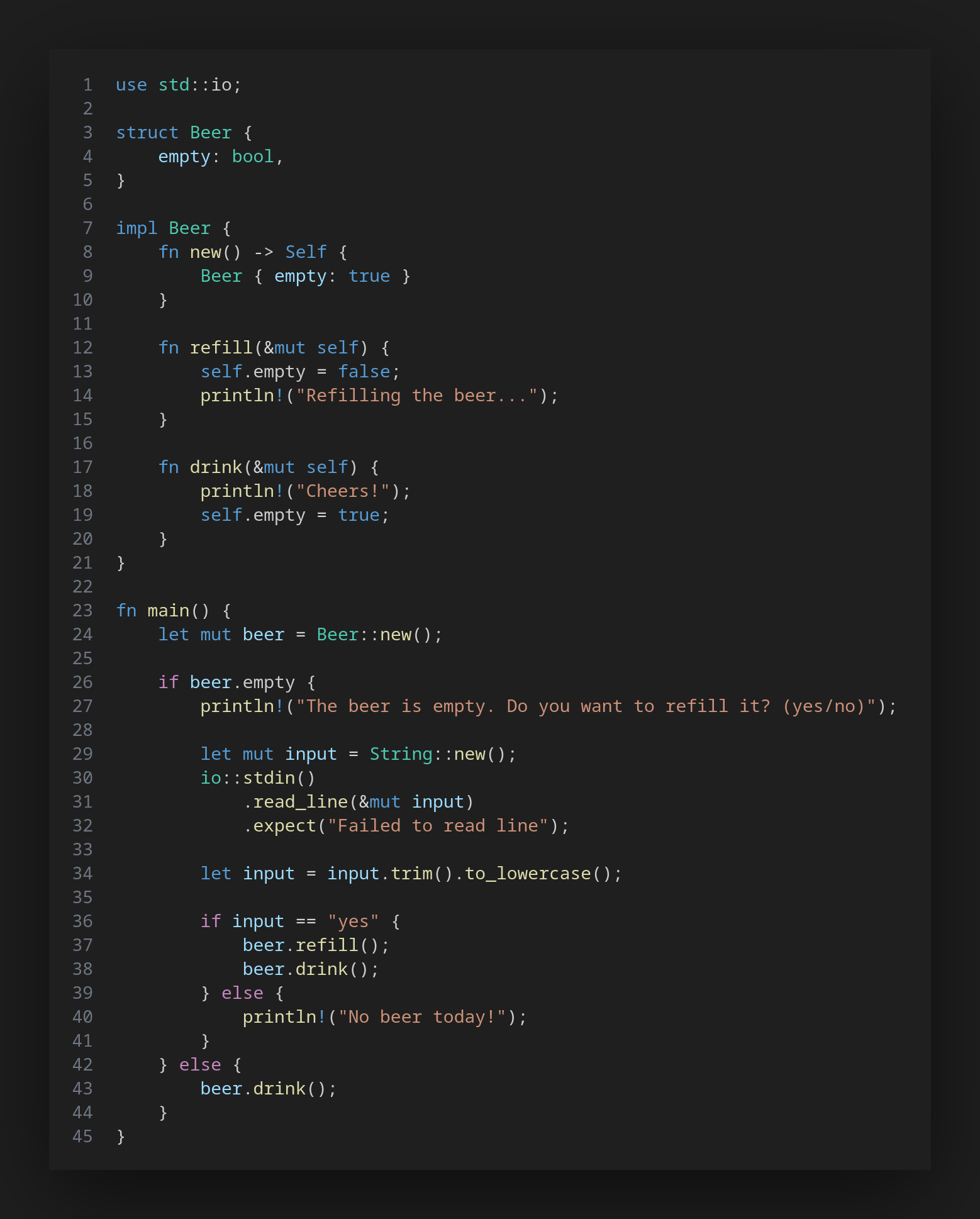Click the "Refilling the beer..." string
Screen dimensions: 980x1219
pos(416,396)
